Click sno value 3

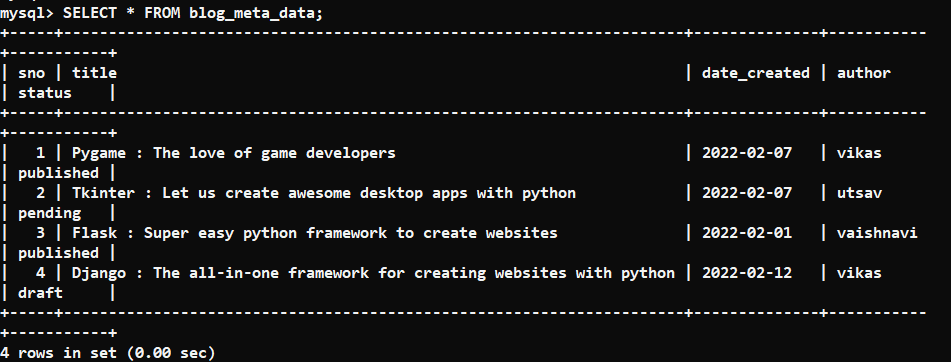(x=41, y=233)
